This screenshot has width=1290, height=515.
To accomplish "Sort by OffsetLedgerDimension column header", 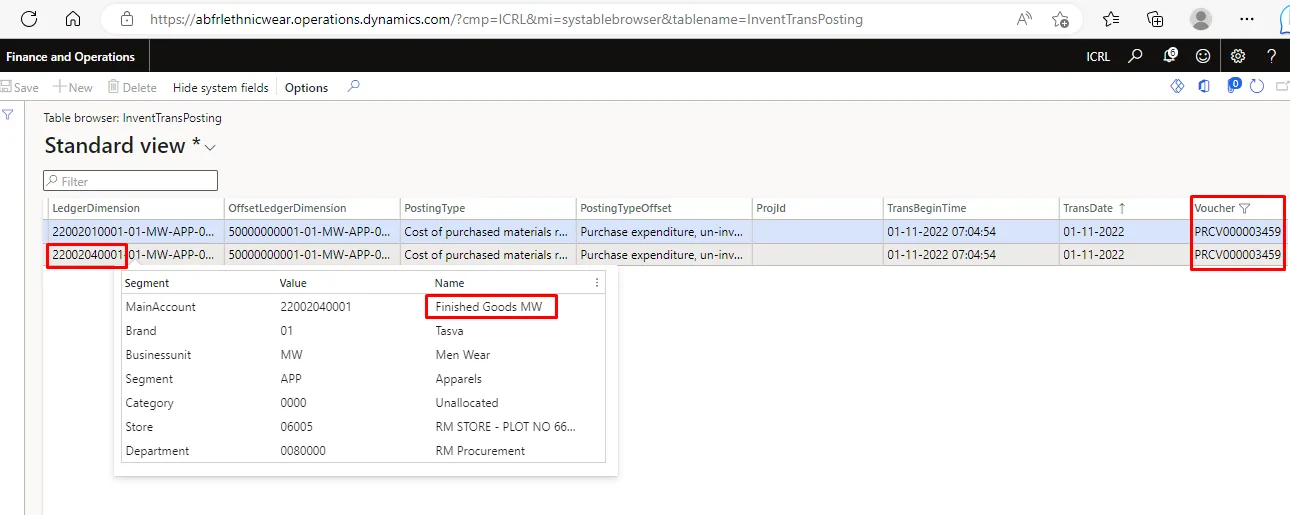I will 287,208.
